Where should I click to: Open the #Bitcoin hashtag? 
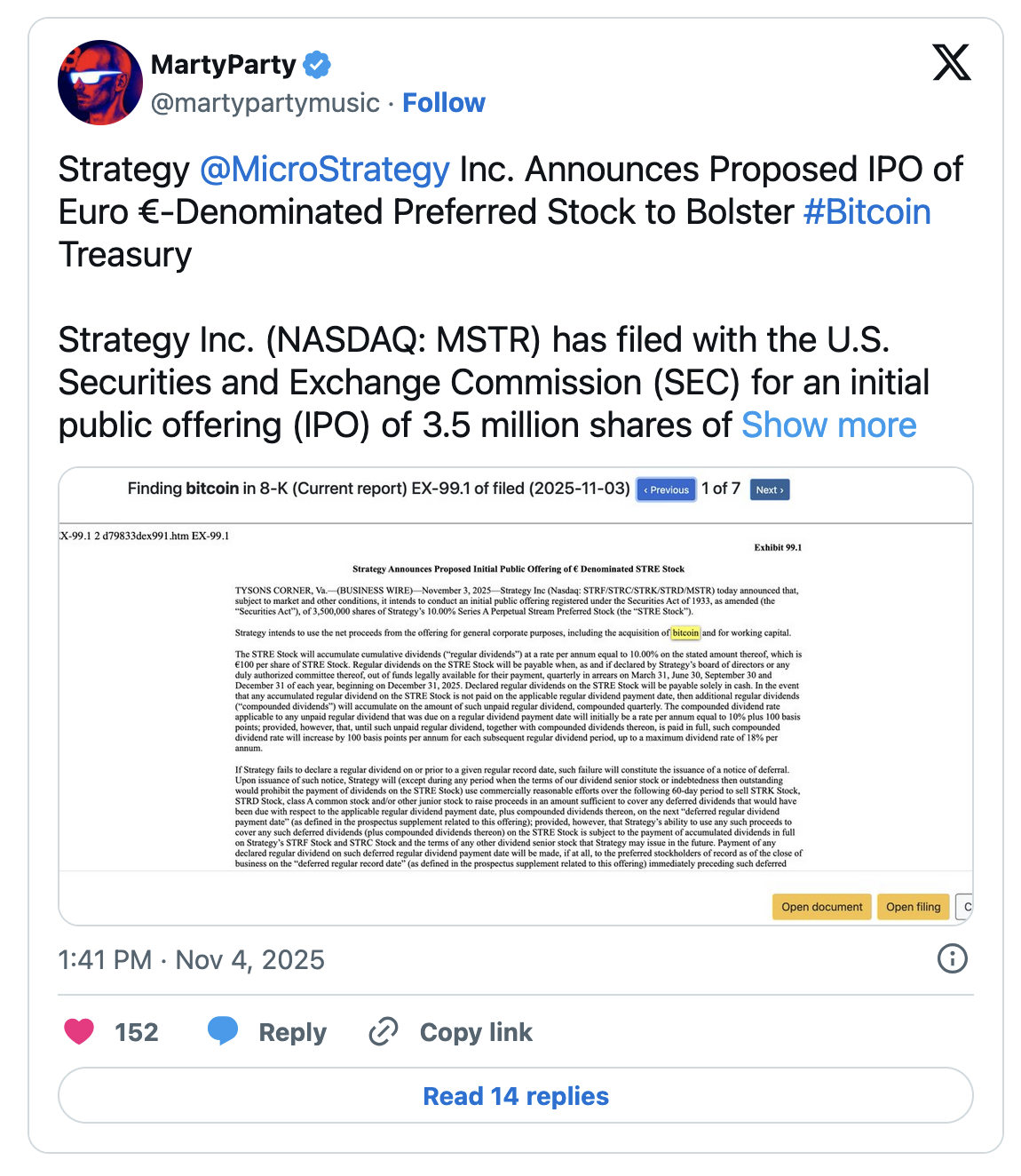pyautogui.click(x=867, y=212)
